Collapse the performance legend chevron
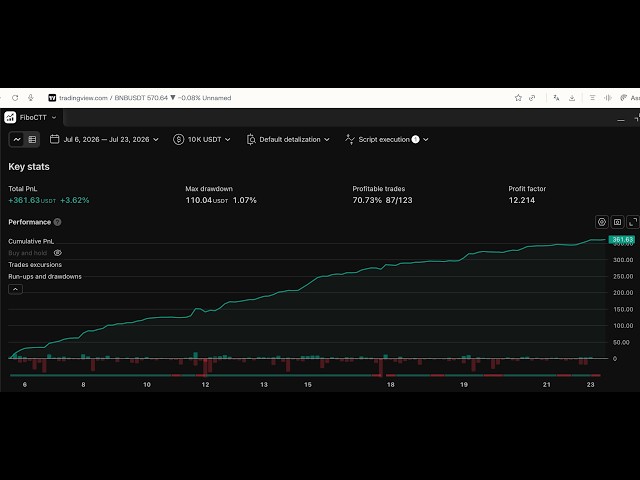640x480 pixels. click(x=16, y=289)
